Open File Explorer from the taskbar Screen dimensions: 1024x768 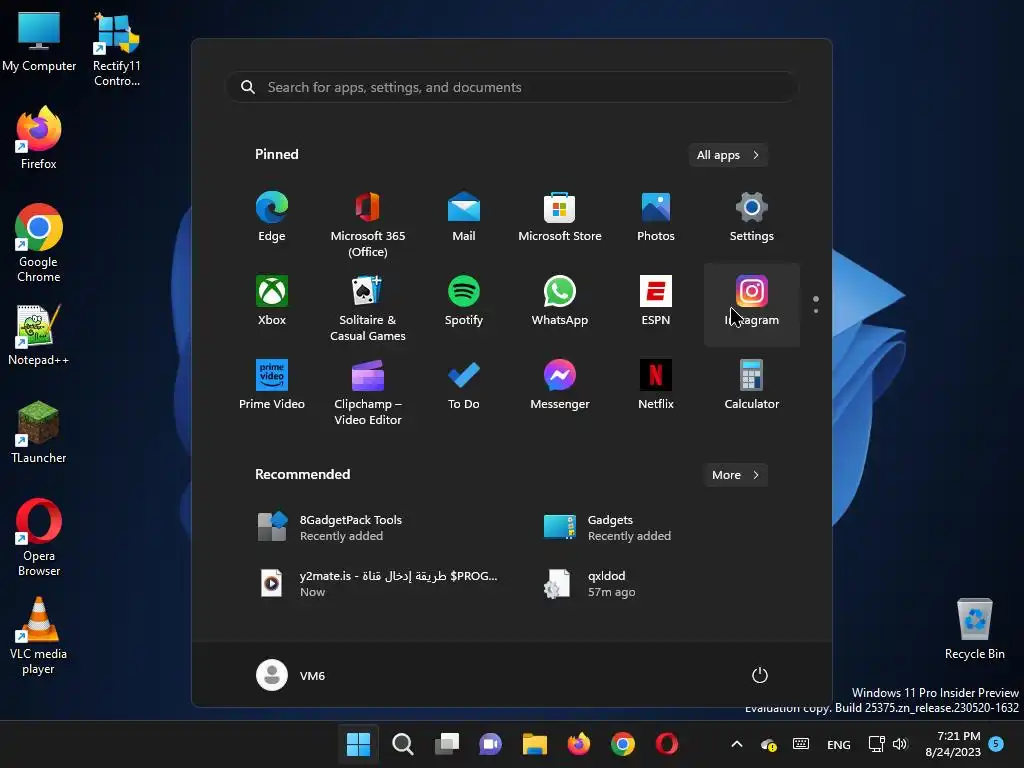[x=535, y=744]
